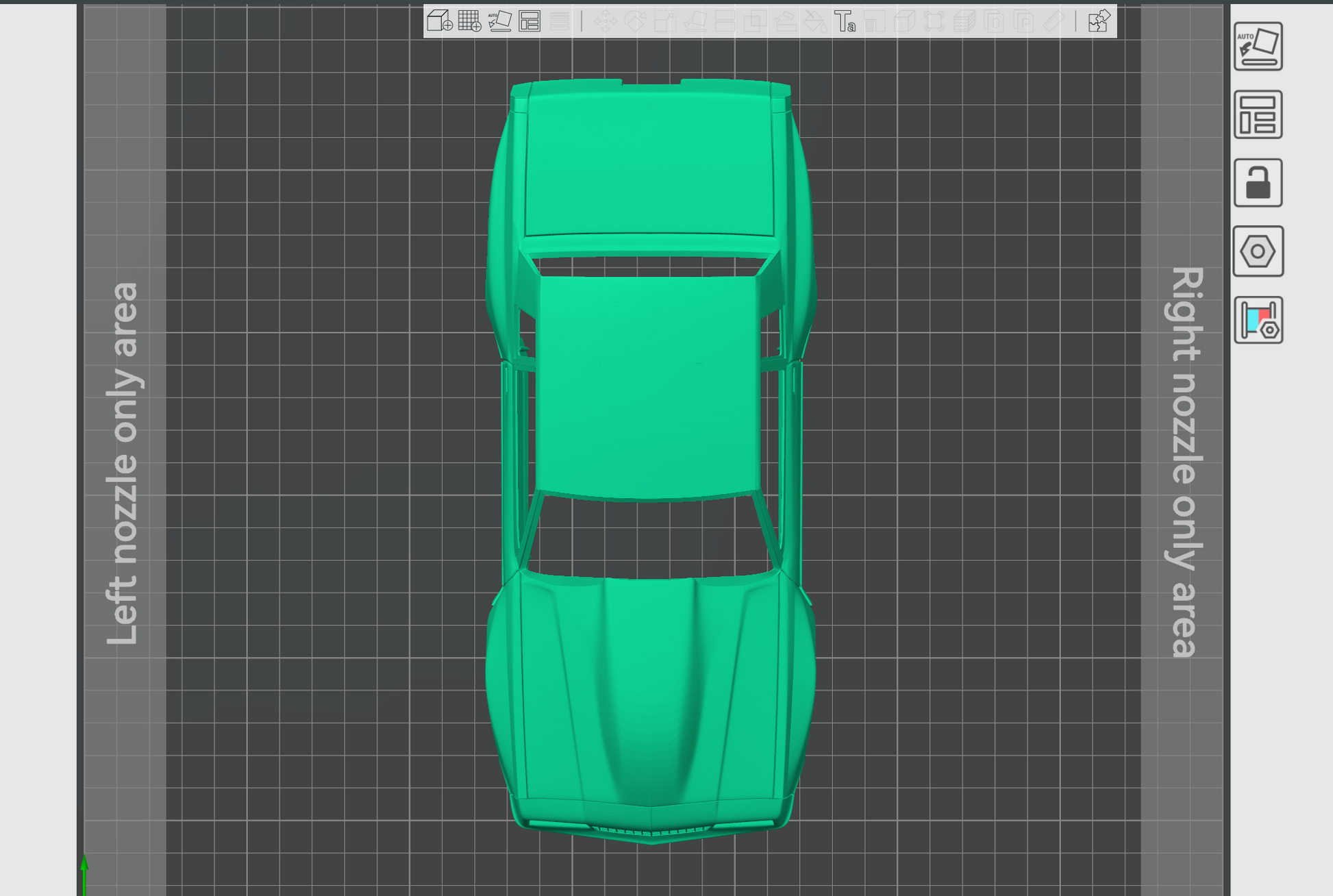Open the Text shape tool
The width and height of the screenshot is (1333, 896).
845,21
